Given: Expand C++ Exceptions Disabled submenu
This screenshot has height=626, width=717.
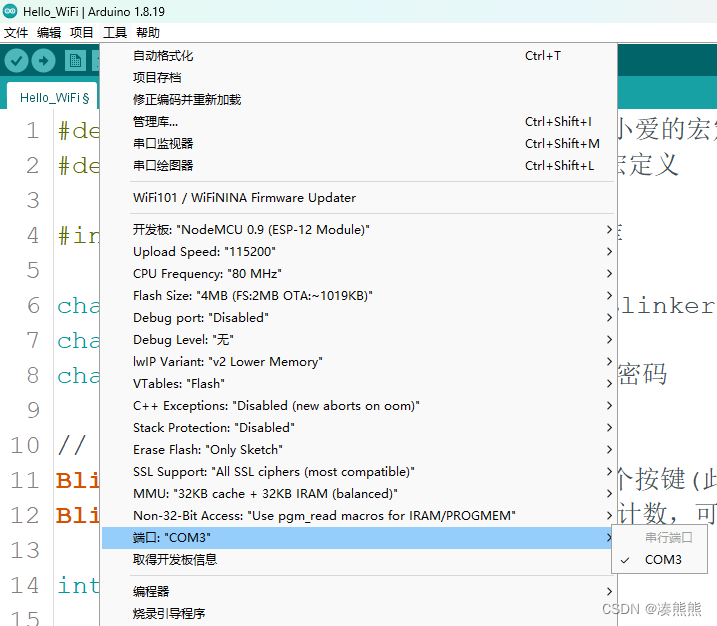Looking at the screenshot, I should (x=358, y=406).
